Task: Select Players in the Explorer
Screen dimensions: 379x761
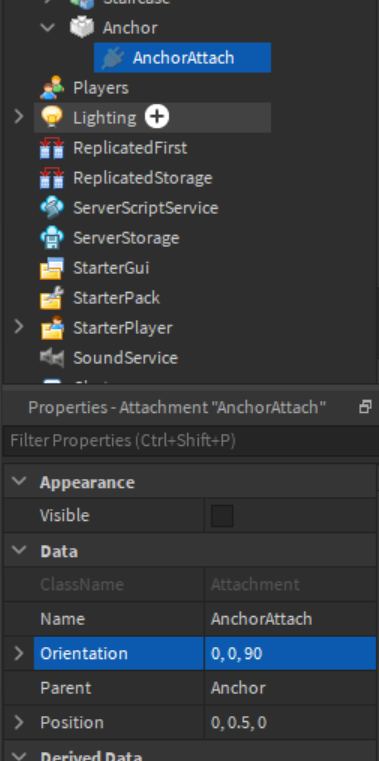Action: (100, 88)
